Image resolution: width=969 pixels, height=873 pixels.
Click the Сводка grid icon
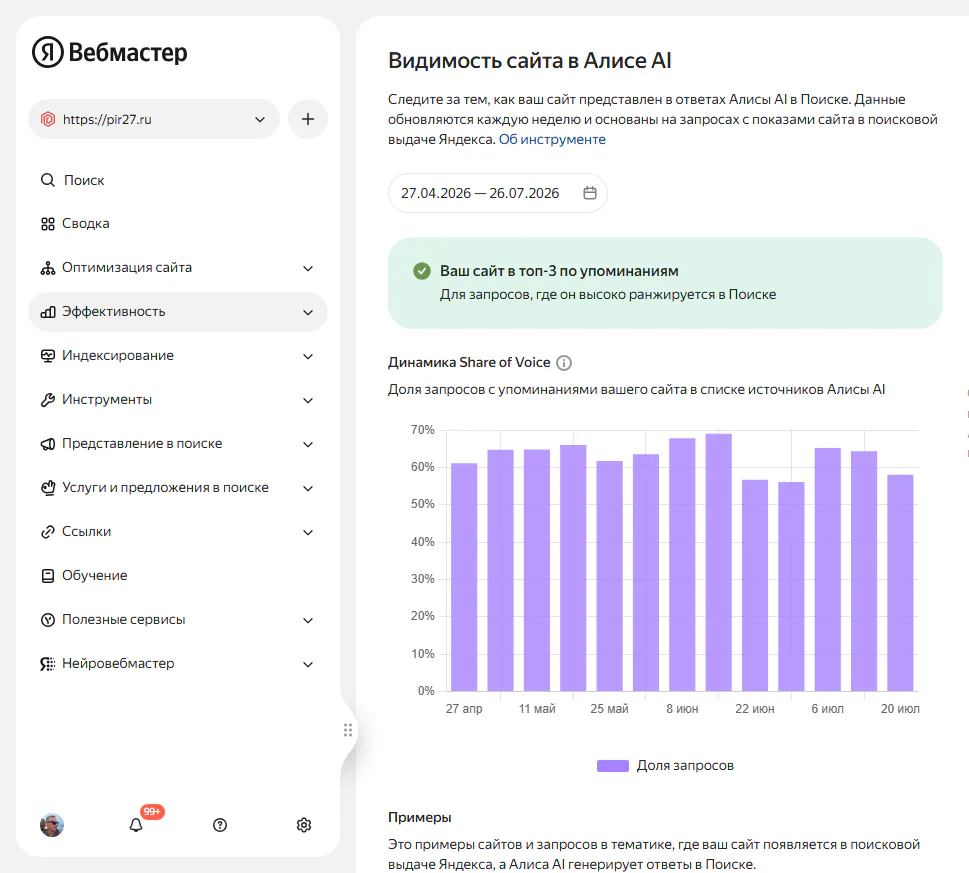pyautogui.click(x=48, y=224)
